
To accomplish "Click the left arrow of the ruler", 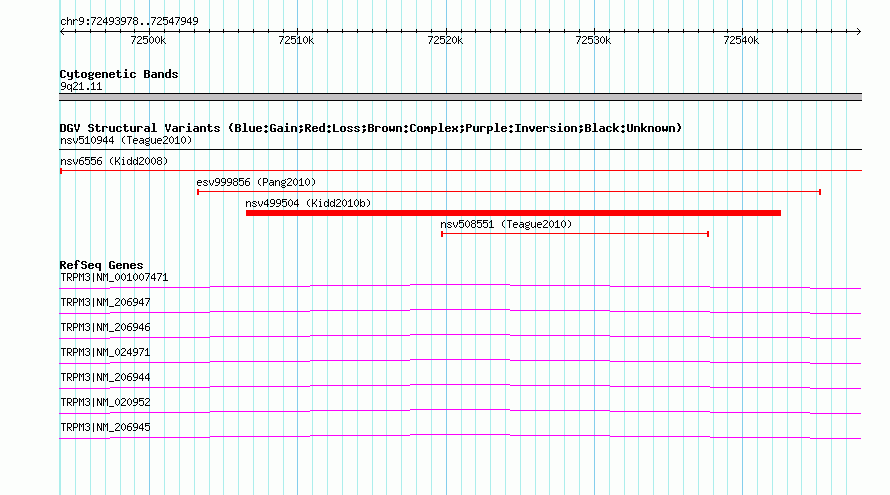I will tap(62, 31).
